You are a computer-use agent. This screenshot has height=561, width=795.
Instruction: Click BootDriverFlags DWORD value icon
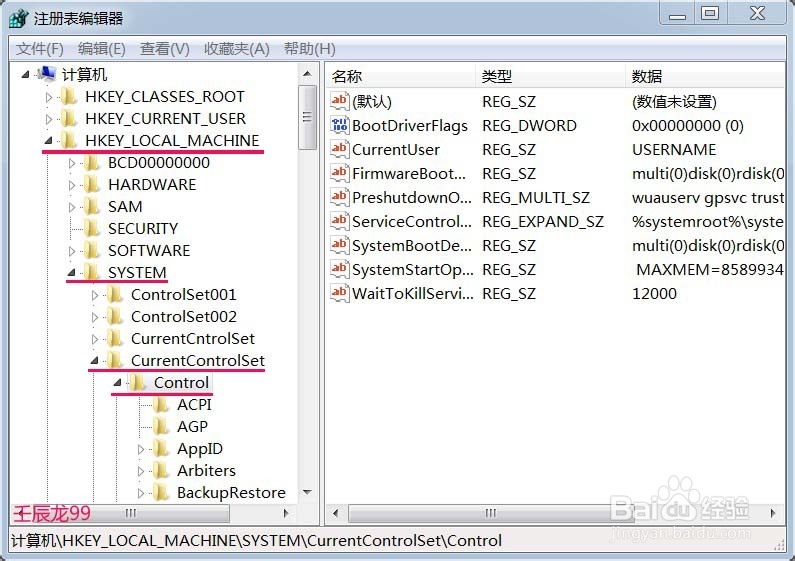[339, 125]
